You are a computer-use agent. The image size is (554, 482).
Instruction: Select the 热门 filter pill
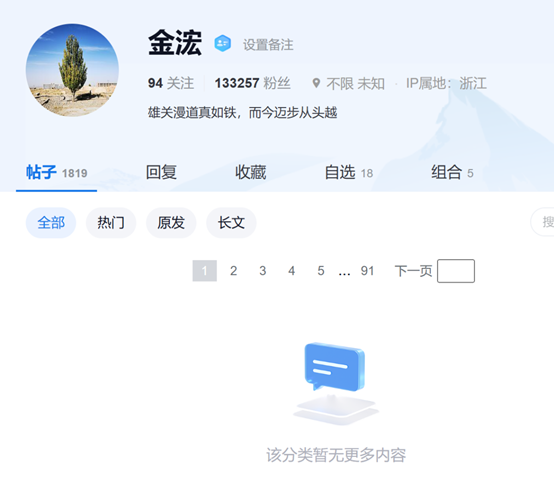click(111, 223)
